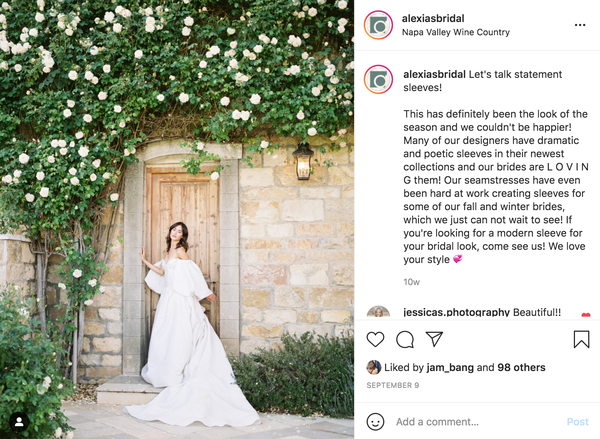Show tagged people icon on the photo
This screenshot has width=600, height=439.
[x=19, y=422]
